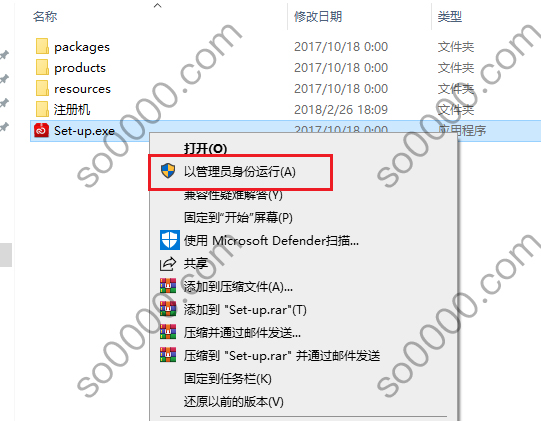Select 还原以前的版本(V)
The height and width of the screenshot is (421, 541).
pyautogui.click(x=233, y=402)
